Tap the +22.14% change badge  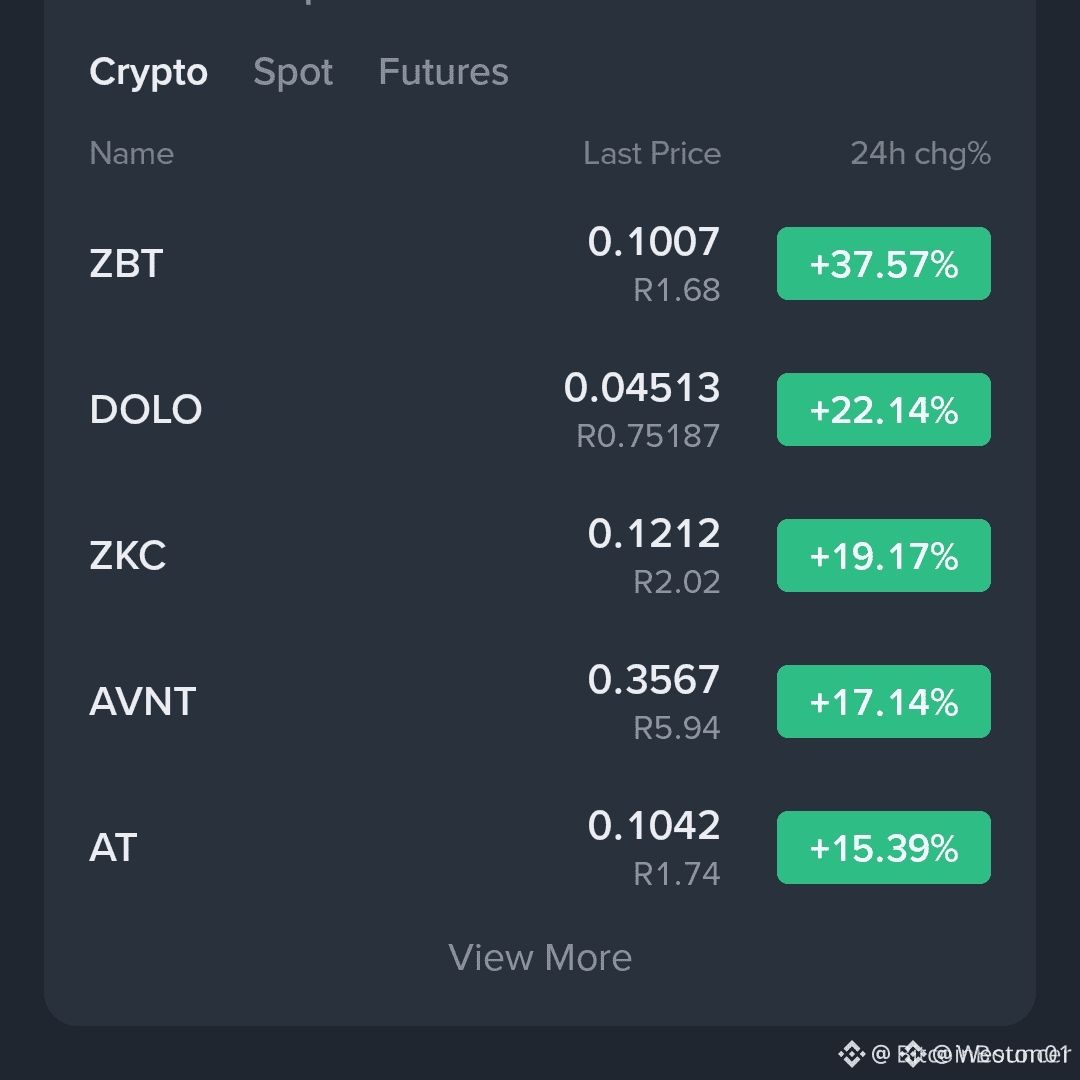click(884, 410)
